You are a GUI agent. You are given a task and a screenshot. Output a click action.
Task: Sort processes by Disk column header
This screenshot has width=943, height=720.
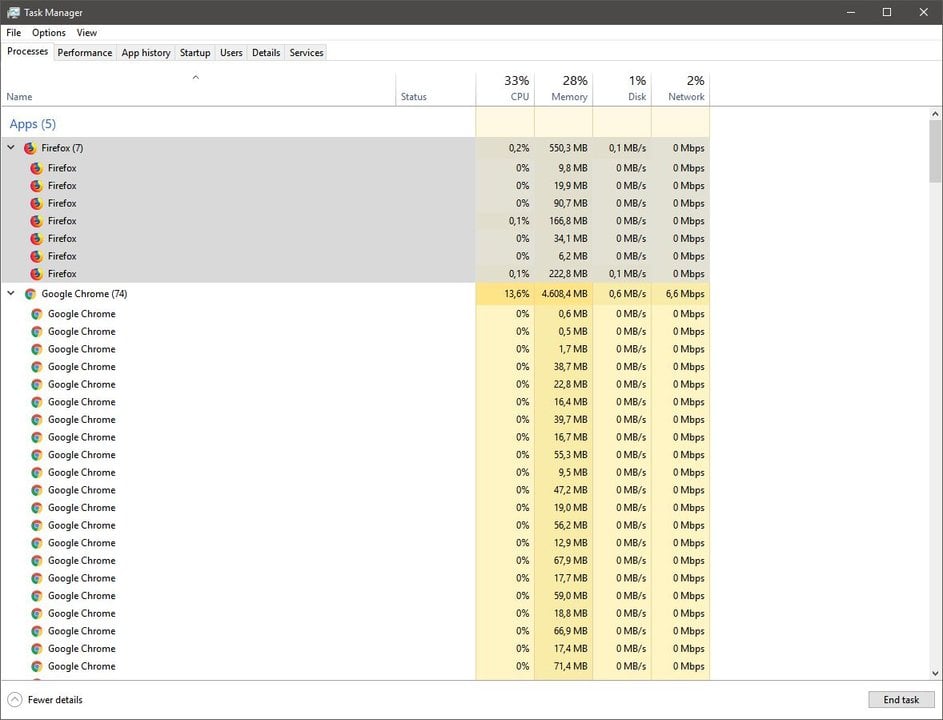(622, 89)
